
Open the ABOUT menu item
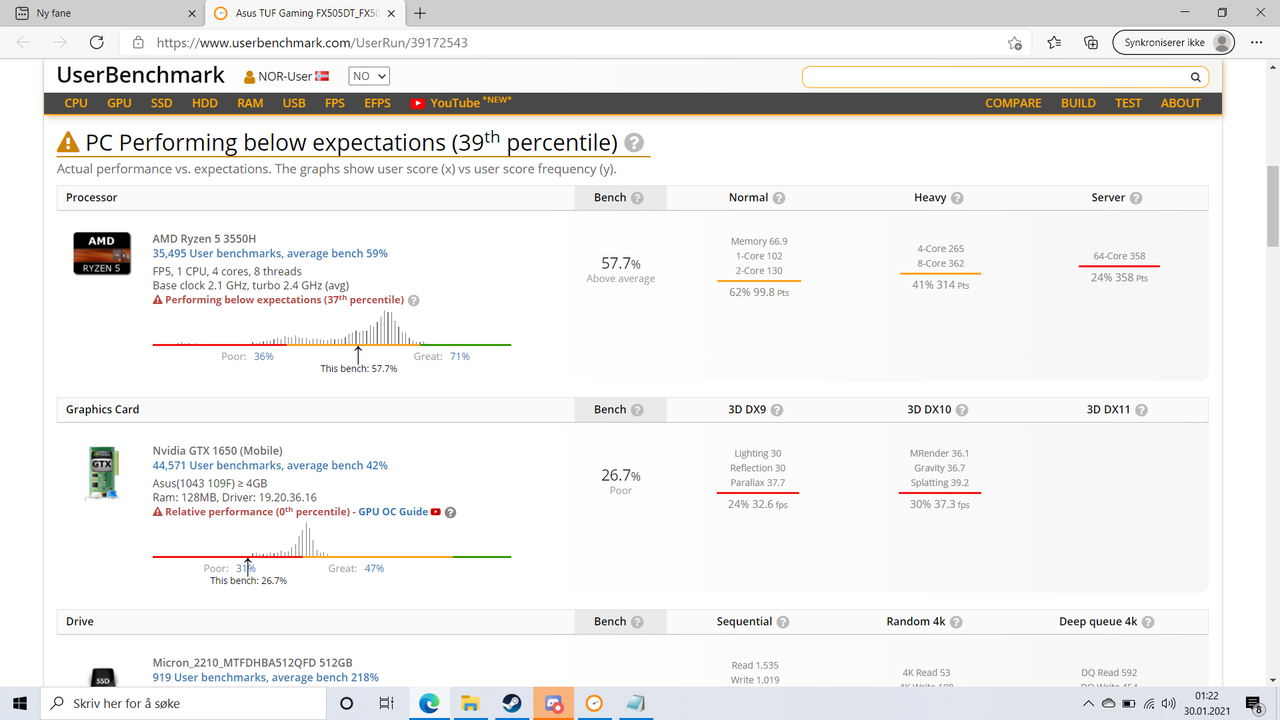point(1181,103)
